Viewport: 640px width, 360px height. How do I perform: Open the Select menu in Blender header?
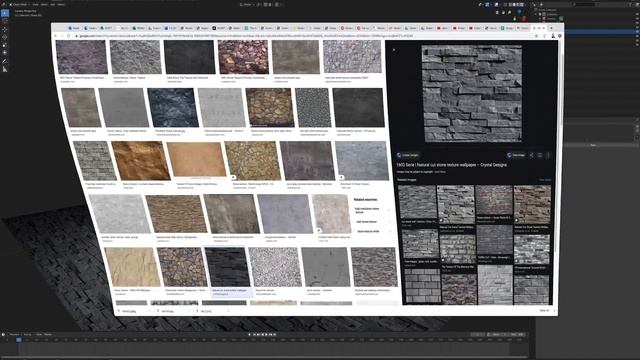tap(44, 4)
